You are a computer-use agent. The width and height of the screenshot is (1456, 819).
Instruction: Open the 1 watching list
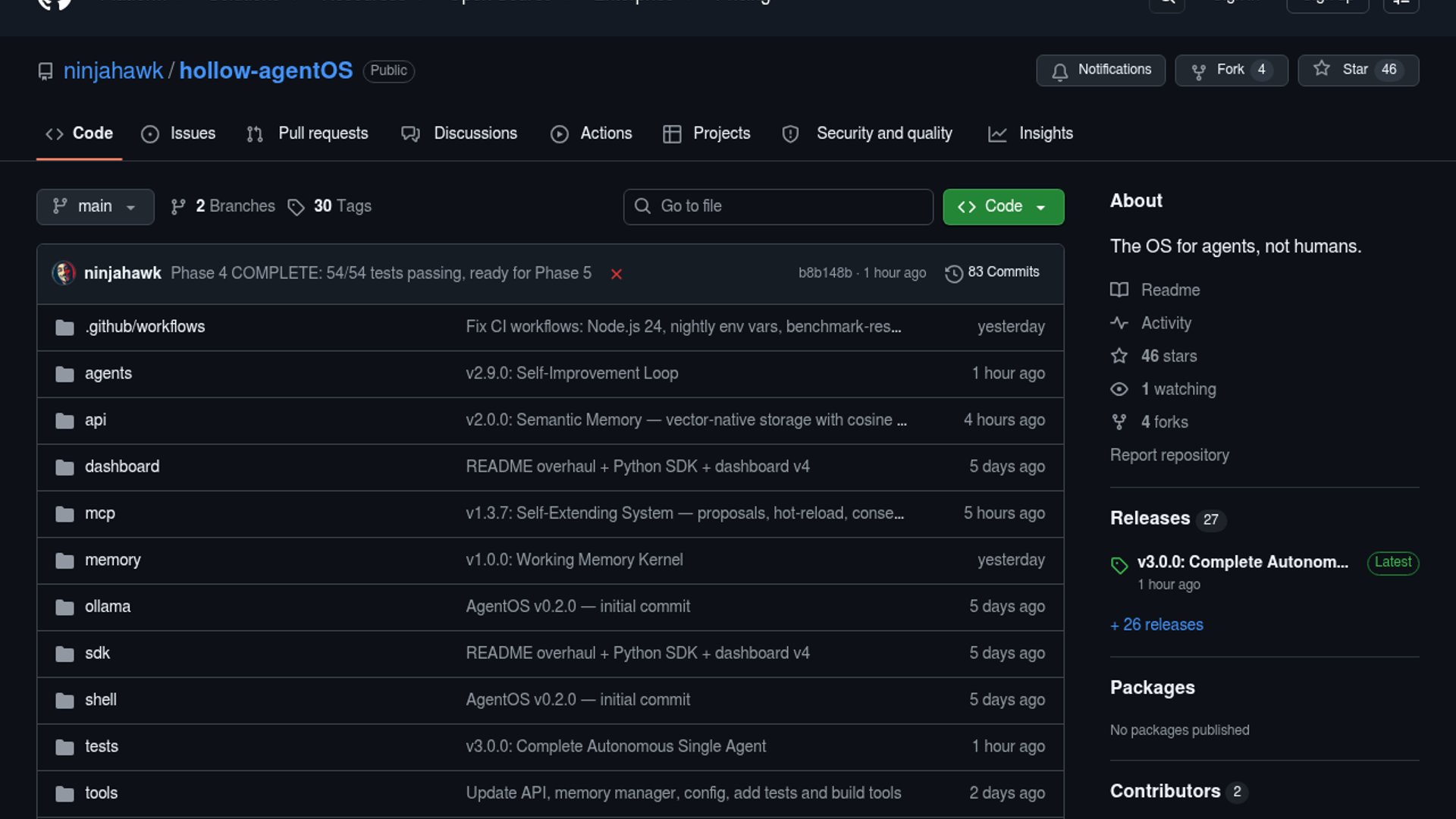[1178, 389]
